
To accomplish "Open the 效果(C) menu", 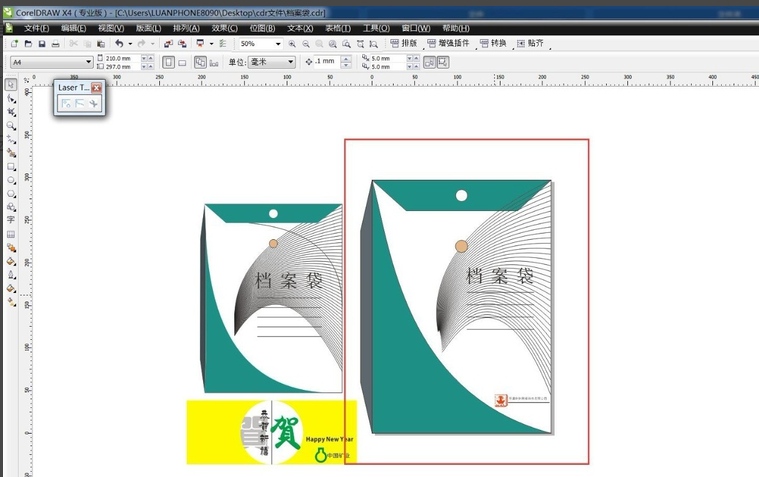I will (228, 28).
